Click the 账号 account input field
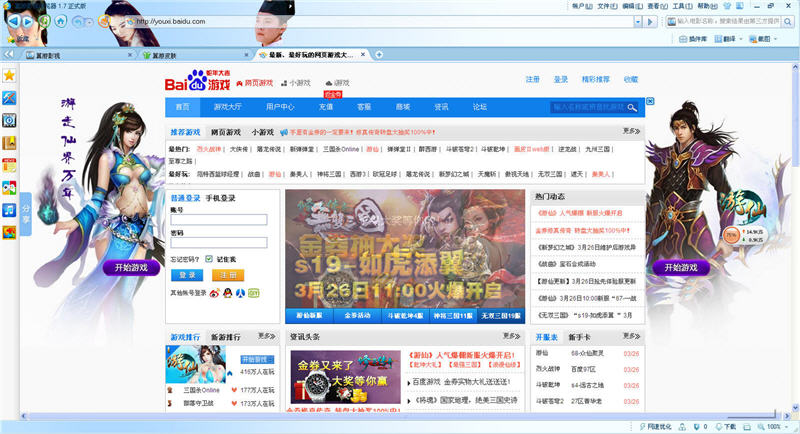This screenshot has width=800, height=434. coord(219,220)
